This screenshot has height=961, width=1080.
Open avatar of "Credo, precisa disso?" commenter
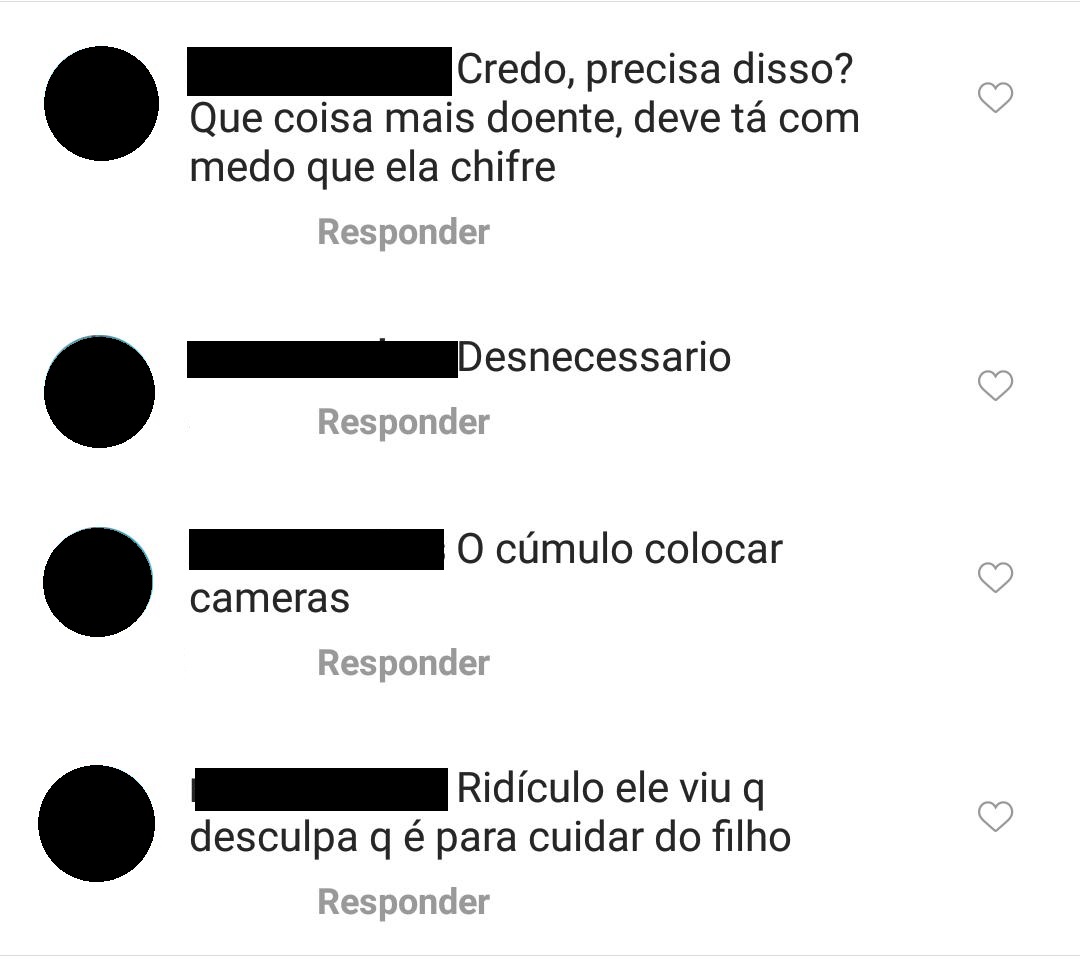(101, 103)
